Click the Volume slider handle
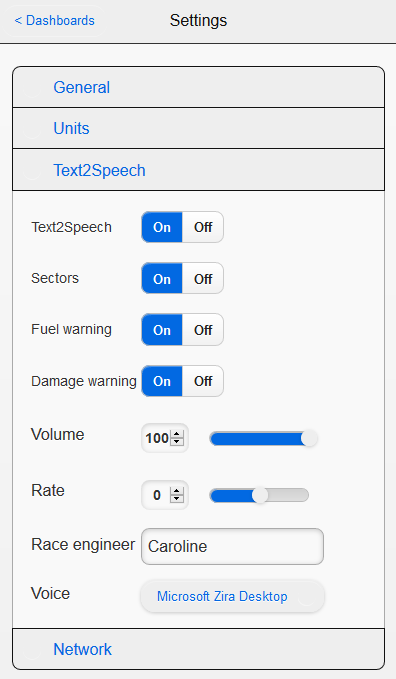The height and width of the screenshot is (679, 396). click(309, 438)
